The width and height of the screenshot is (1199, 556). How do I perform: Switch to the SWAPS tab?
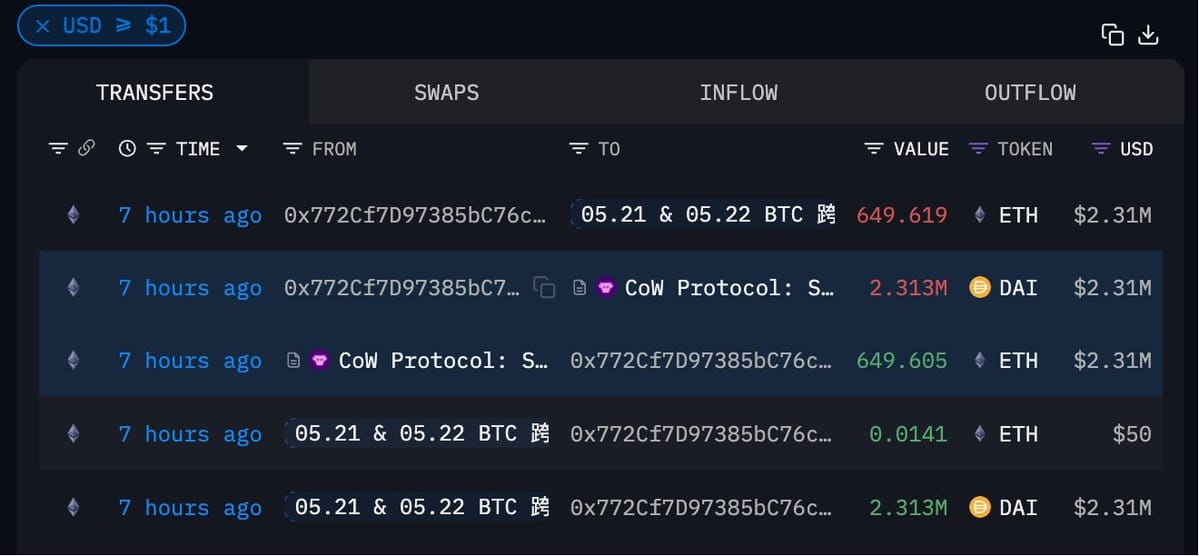coord(447,93)
